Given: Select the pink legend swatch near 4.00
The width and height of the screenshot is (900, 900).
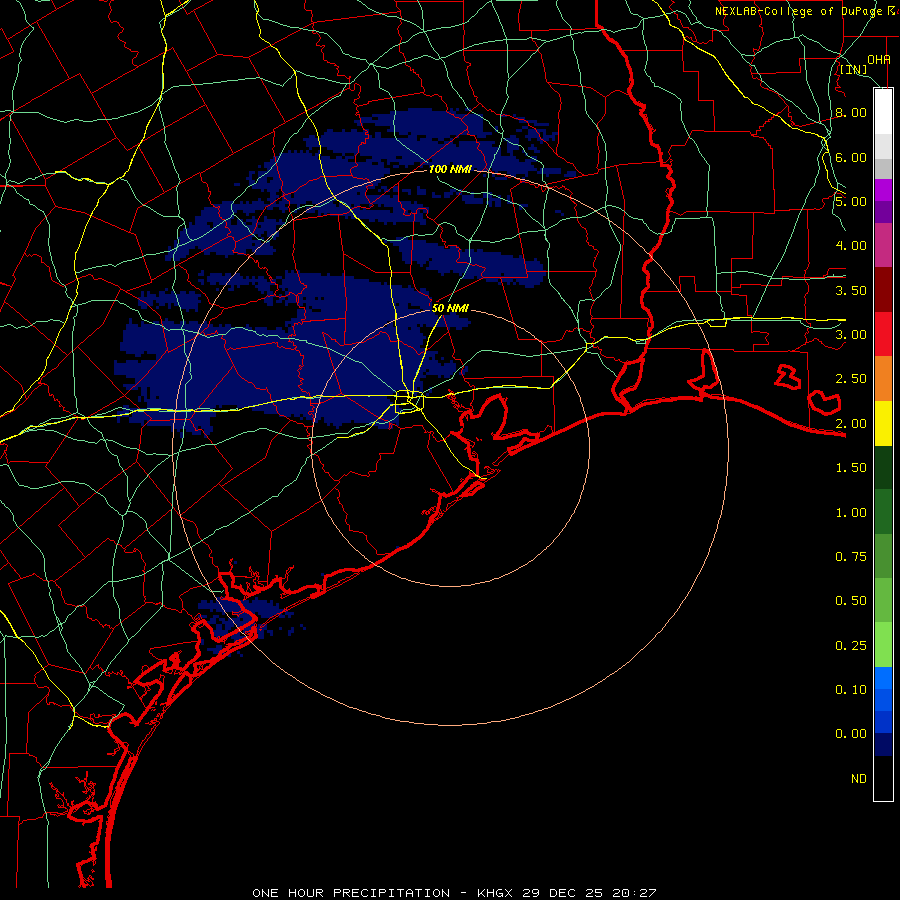Looking at the screenshot, I should click(883, 245).
